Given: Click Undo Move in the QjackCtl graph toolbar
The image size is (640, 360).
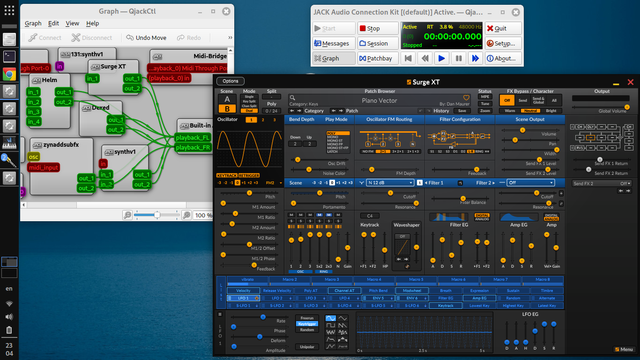Looking at the screenshot, I should pyautogui.click(x=146, y=38).
